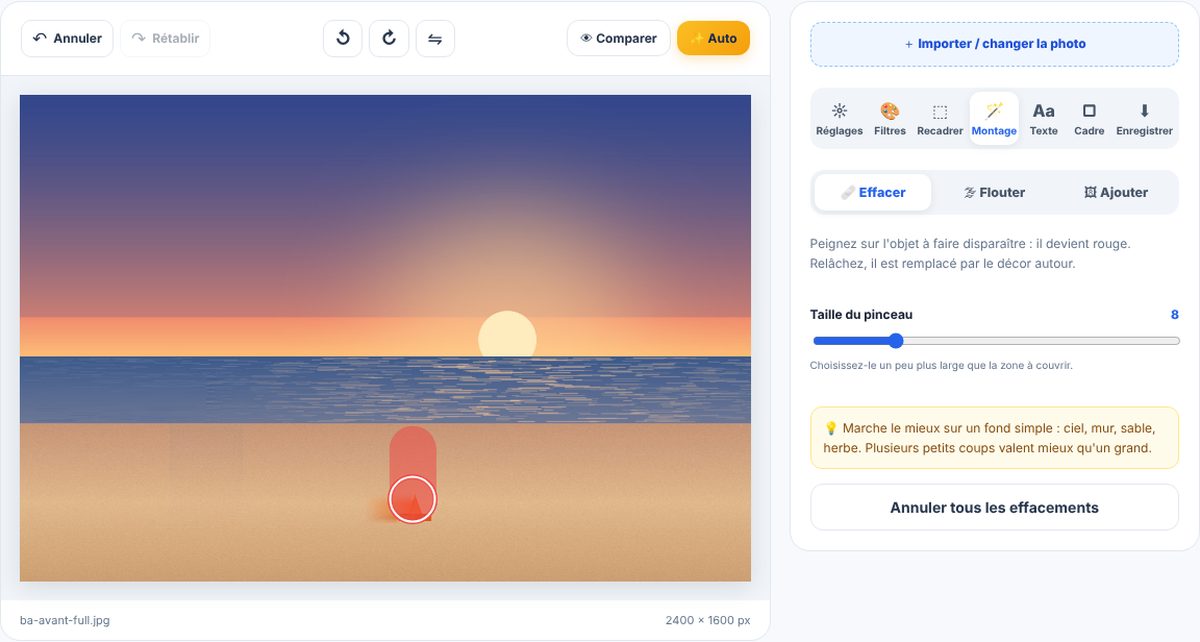Screen dimensions: 1200x642
Task: Rotate the photo counterclockwise
Action: pos(343,38)
